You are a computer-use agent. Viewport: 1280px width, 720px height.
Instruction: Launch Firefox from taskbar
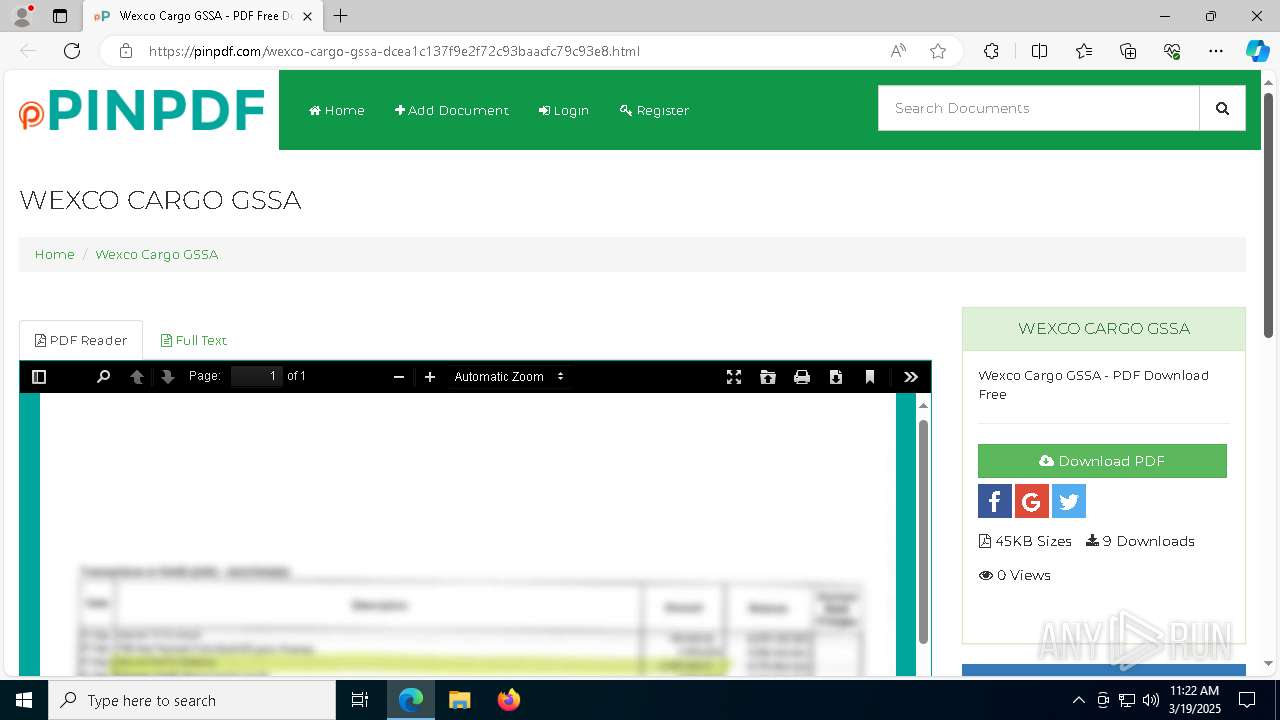(x=509, y=700)
